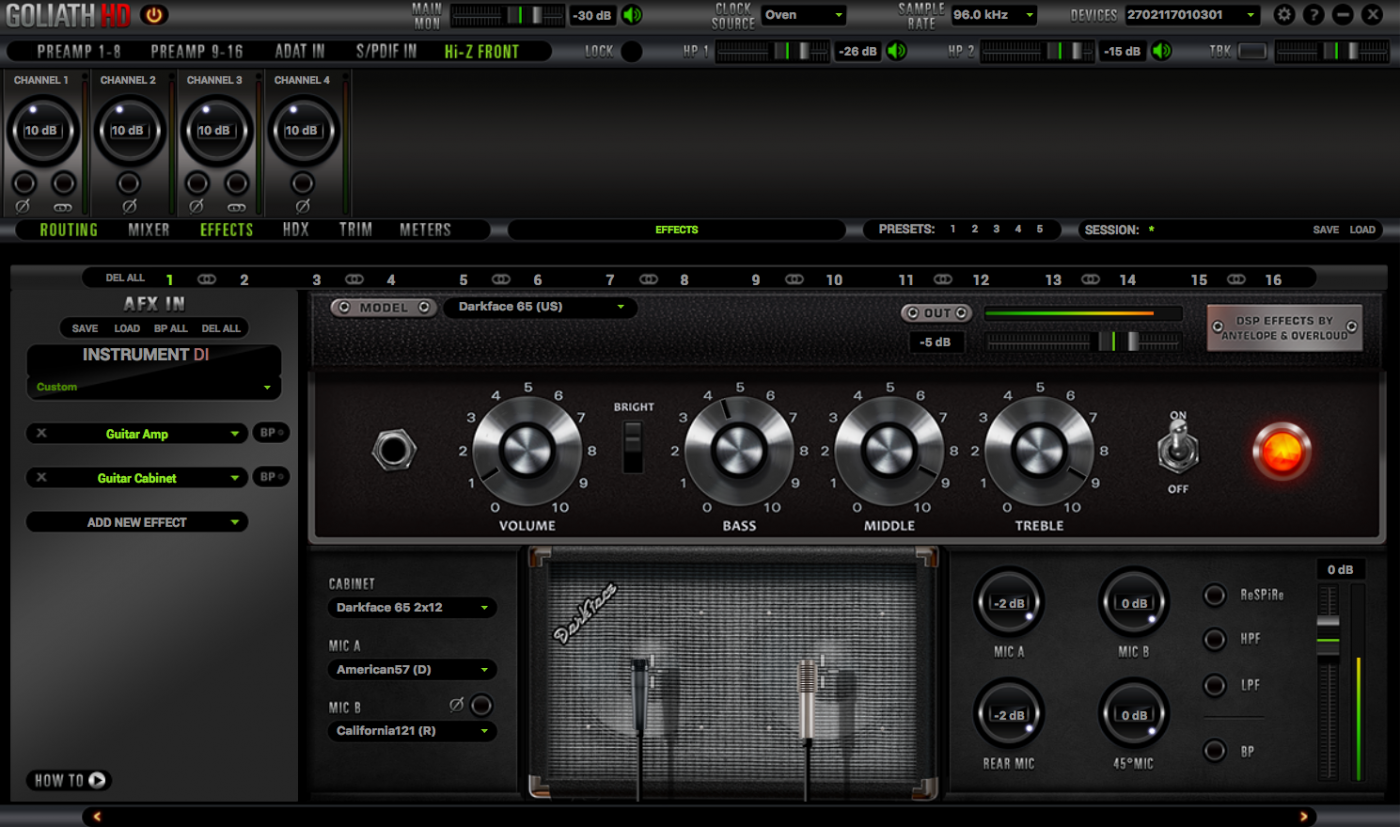Viewport: 1400px width, 827px height.
Task: Click the amp input jack socket
Action: tap(394, 451)
